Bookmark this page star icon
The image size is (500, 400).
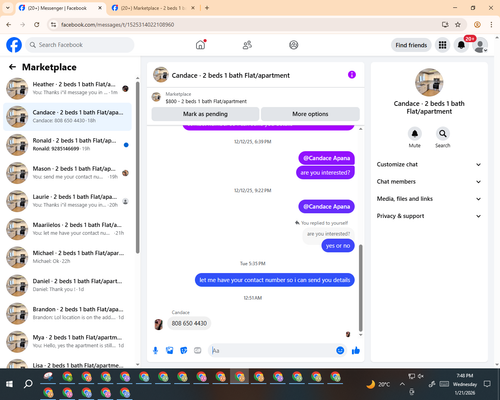tap(458, 25)
